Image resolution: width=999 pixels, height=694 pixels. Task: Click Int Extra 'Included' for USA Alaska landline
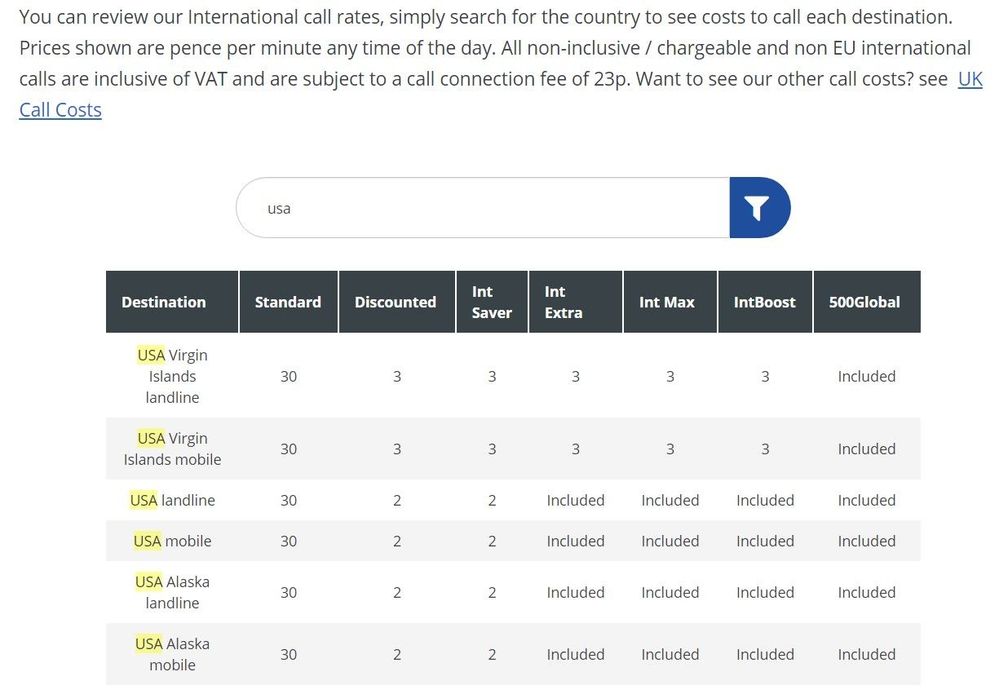coord(575,593)
